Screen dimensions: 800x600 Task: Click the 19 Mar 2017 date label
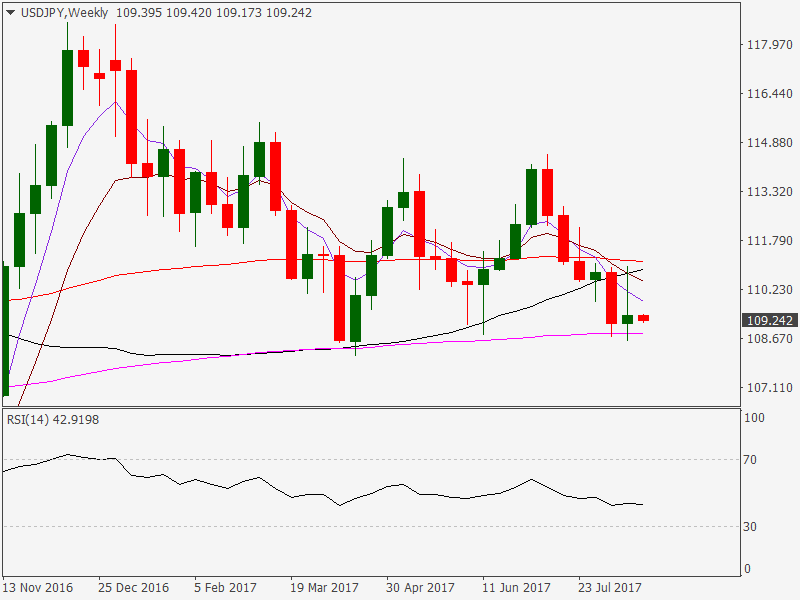coord(324,588)
